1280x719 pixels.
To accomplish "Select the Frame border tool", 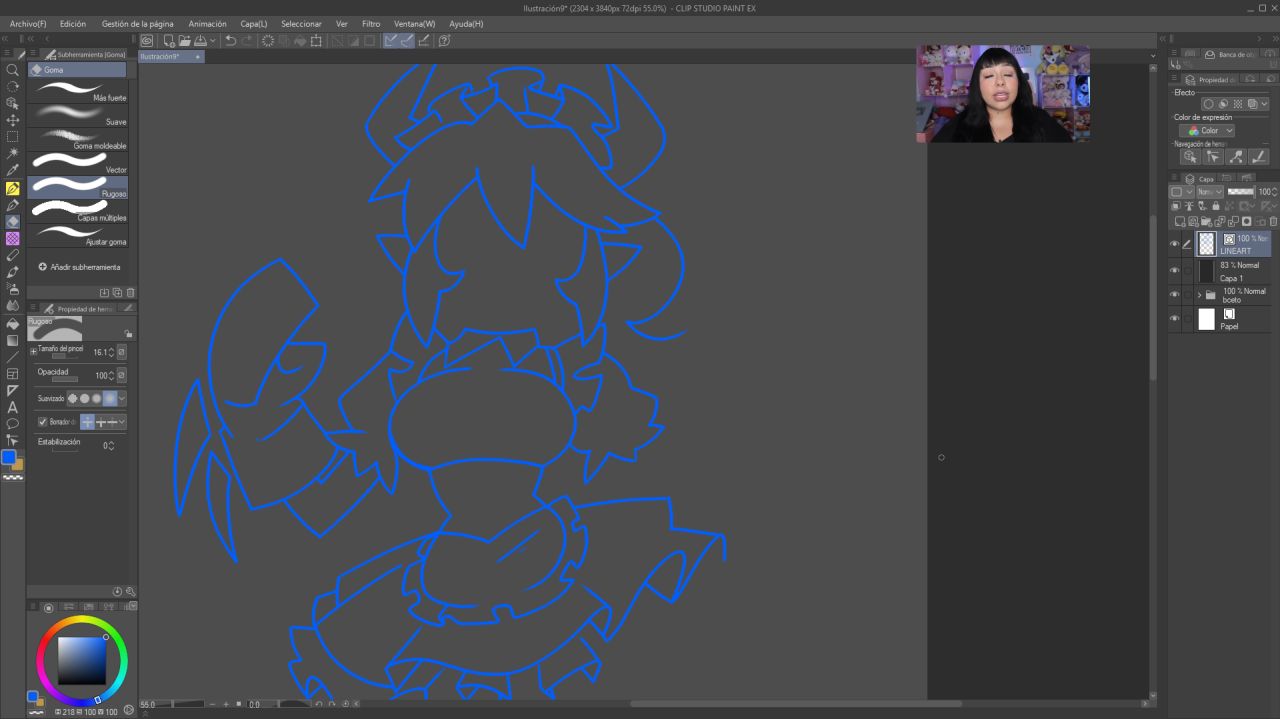I will [12, 374].
